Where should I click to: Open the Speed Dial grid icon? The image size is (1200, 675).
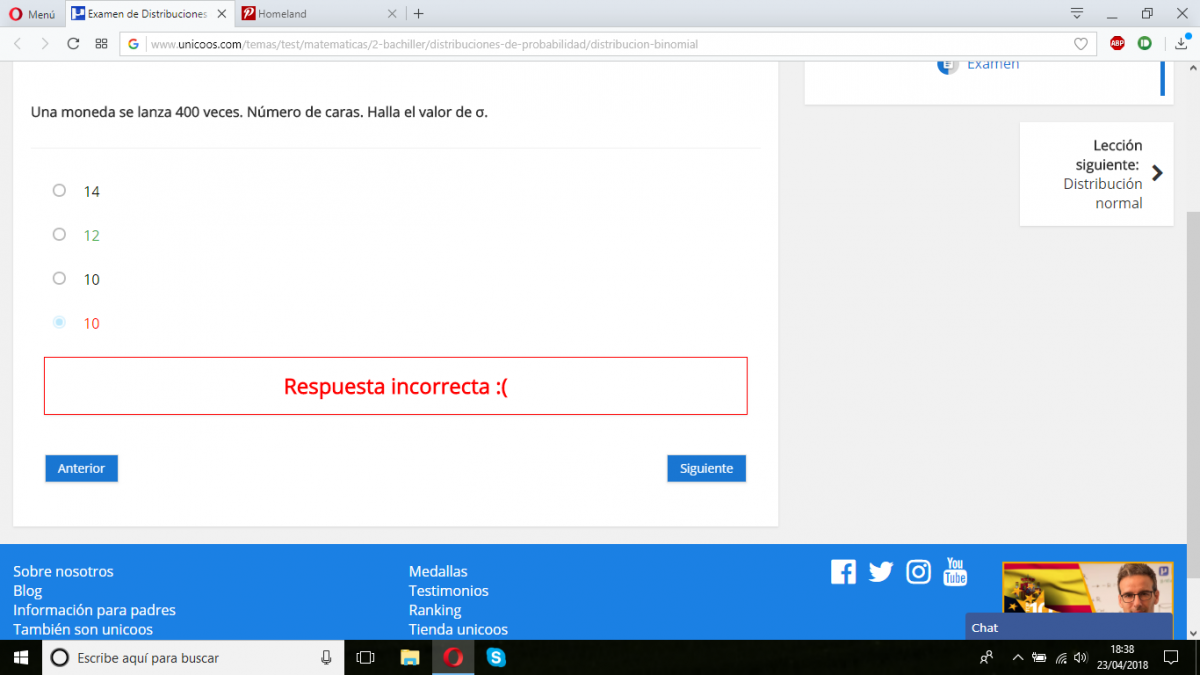pyautogui.click(x=101, y=44)
